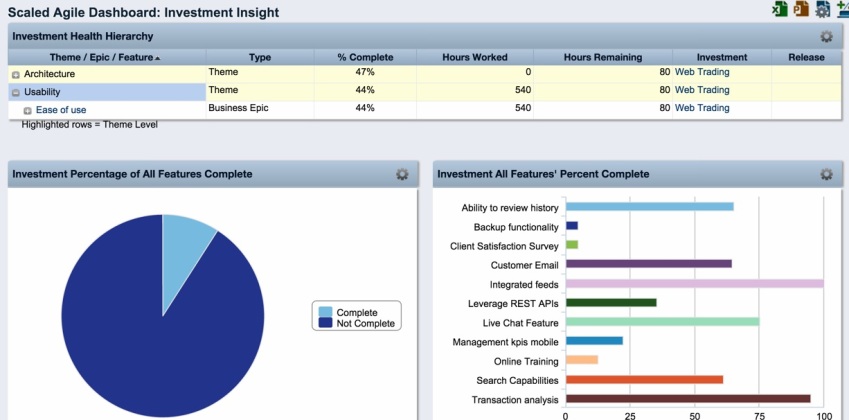Click the Transaction analysis bar
The width and height of the screenshot is (849, 420).
pos(688,399)
